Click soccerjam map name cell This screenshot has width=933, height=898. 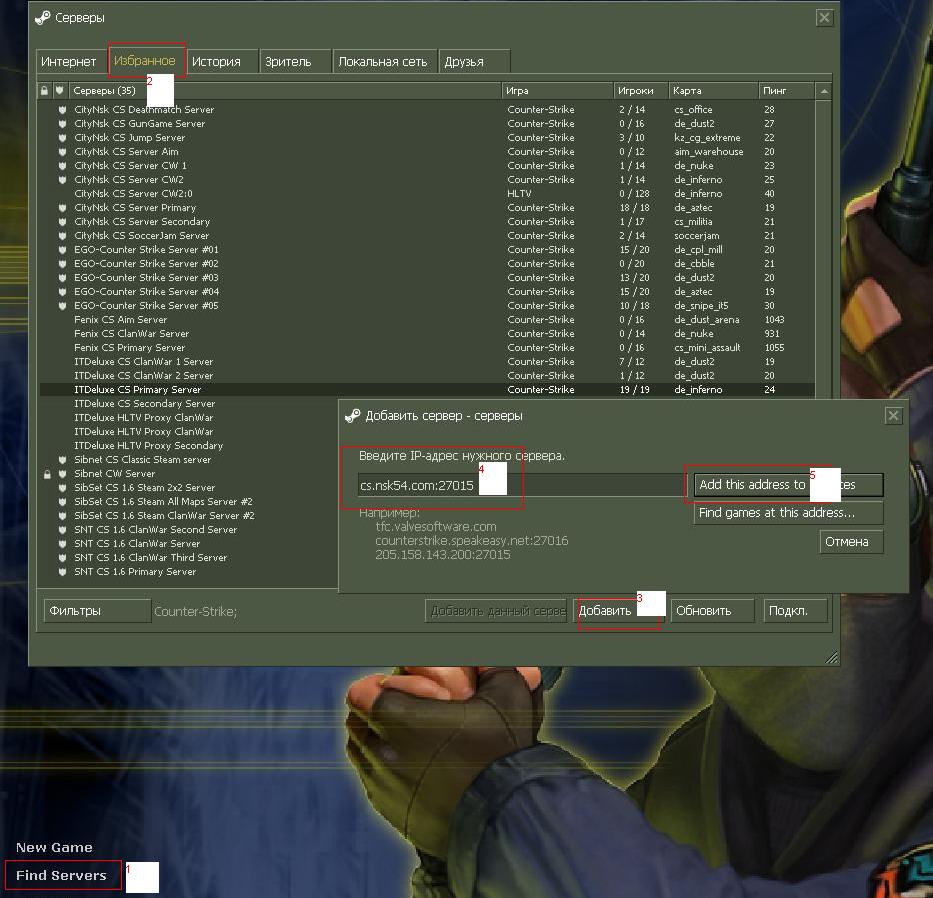coord(697,236)
